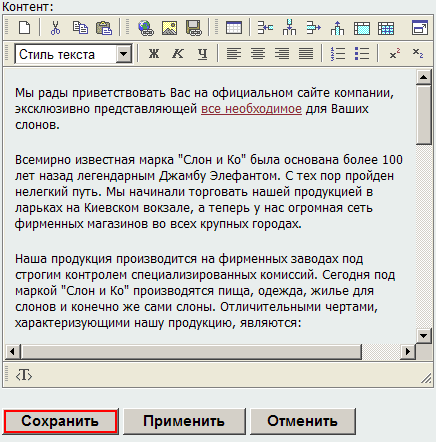Click the Insert image icon
The width and height of the screenshot is (436, 442).
click(170, 28)
